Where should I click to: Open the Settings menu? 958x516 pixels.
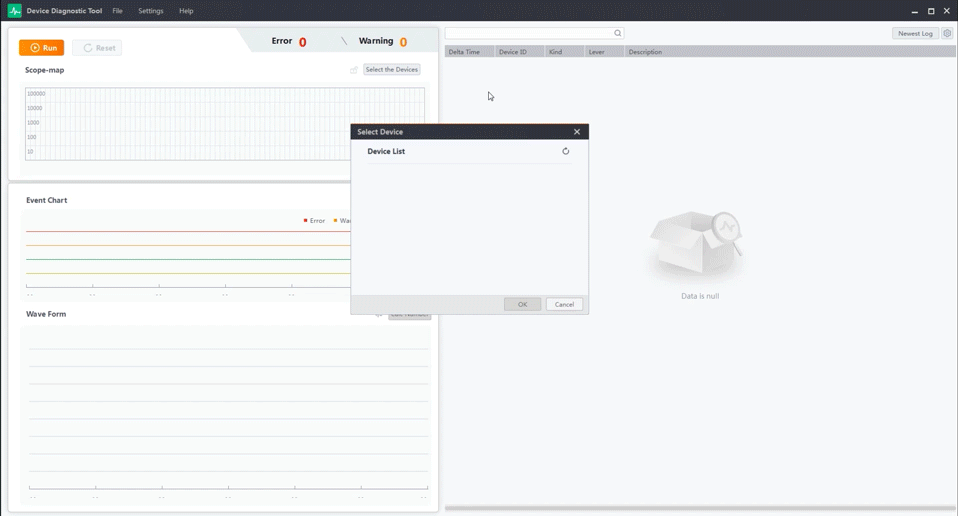[151, 11]
